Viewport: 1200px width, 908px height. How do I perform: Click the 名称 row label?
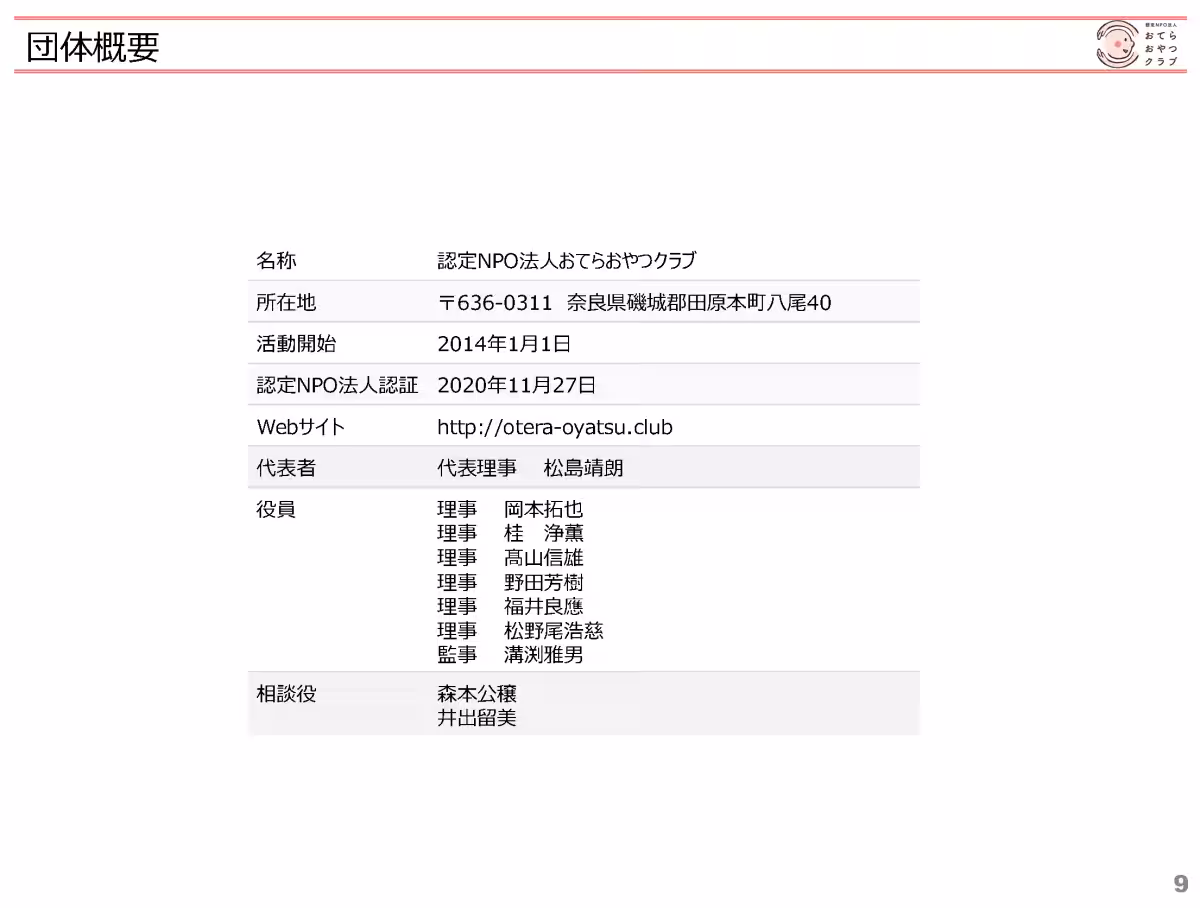click(275, 260)
